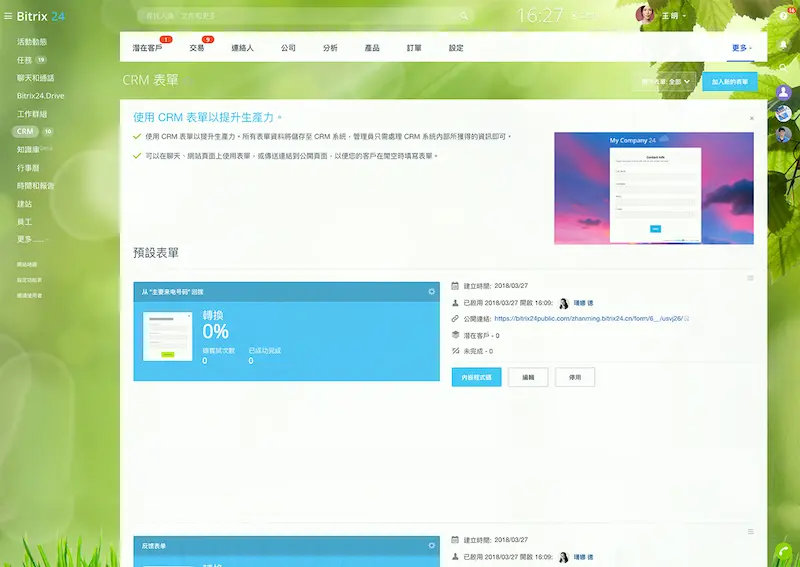The image size is (800, 567).
Task: Open 行事曆 in left sidebar
Action: click(x=28, y=168)
